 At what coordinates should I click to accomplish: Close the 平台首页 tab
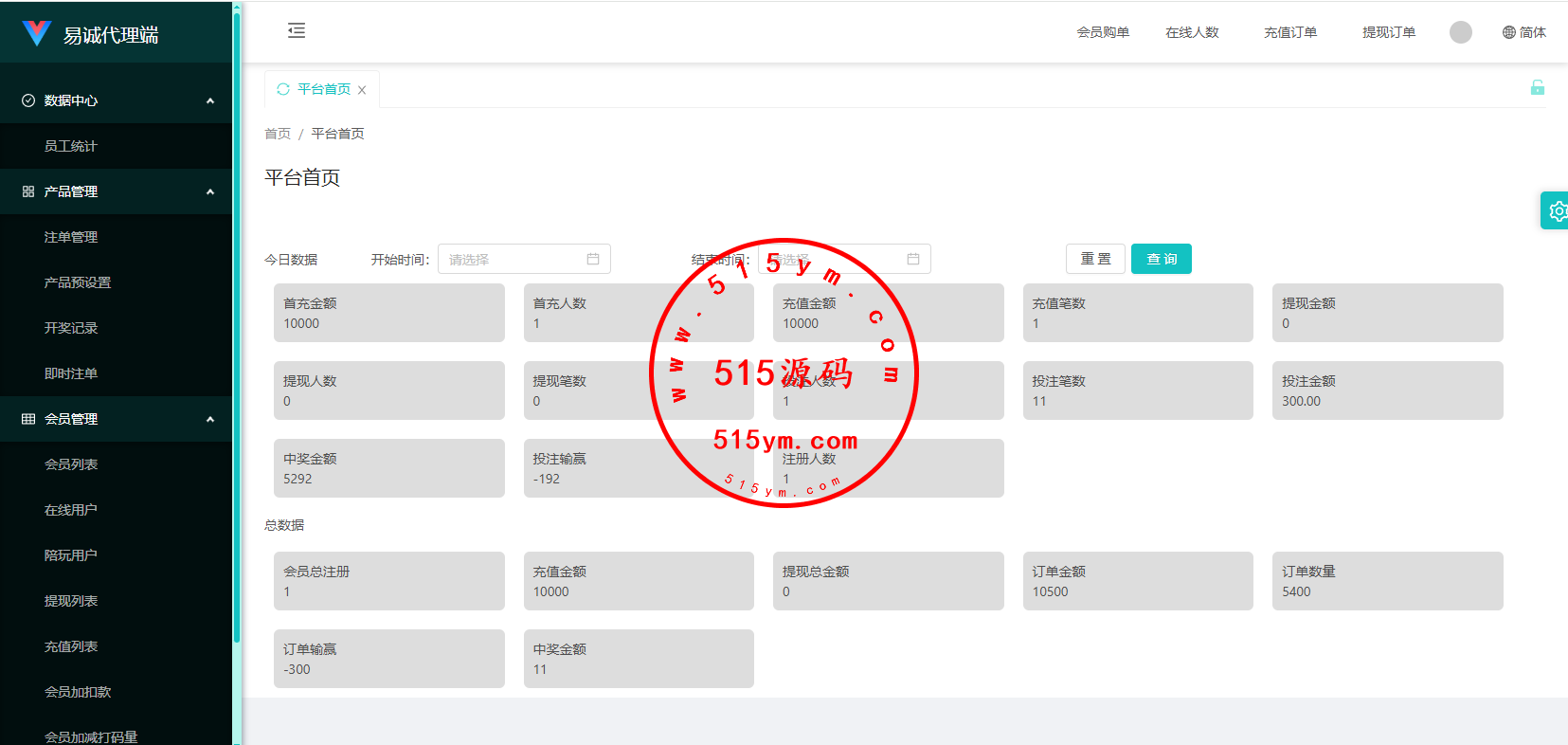click(362, 90)
